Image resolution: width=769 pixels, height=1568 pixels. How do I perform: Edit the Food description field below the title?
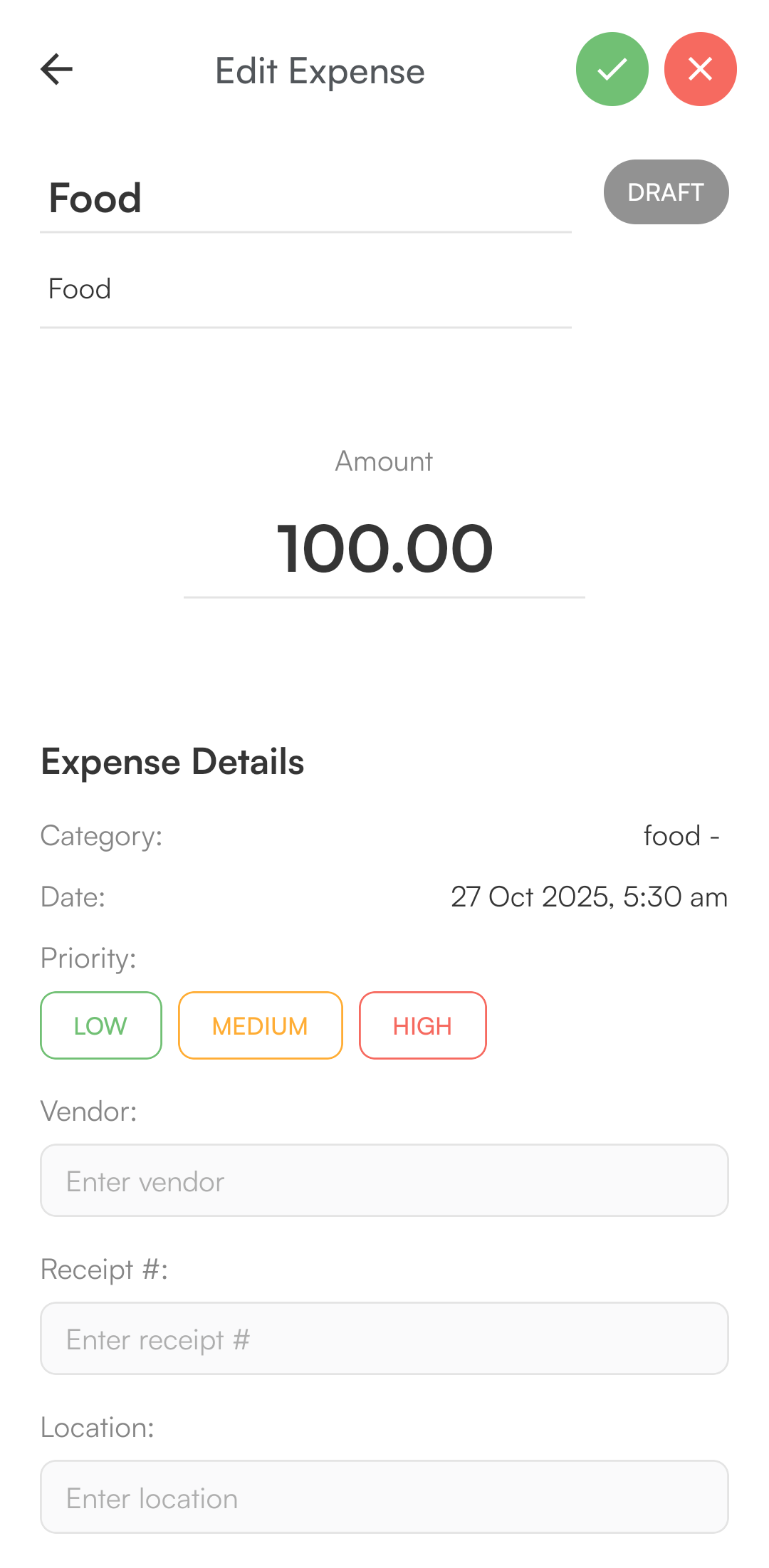click(305, 289)
